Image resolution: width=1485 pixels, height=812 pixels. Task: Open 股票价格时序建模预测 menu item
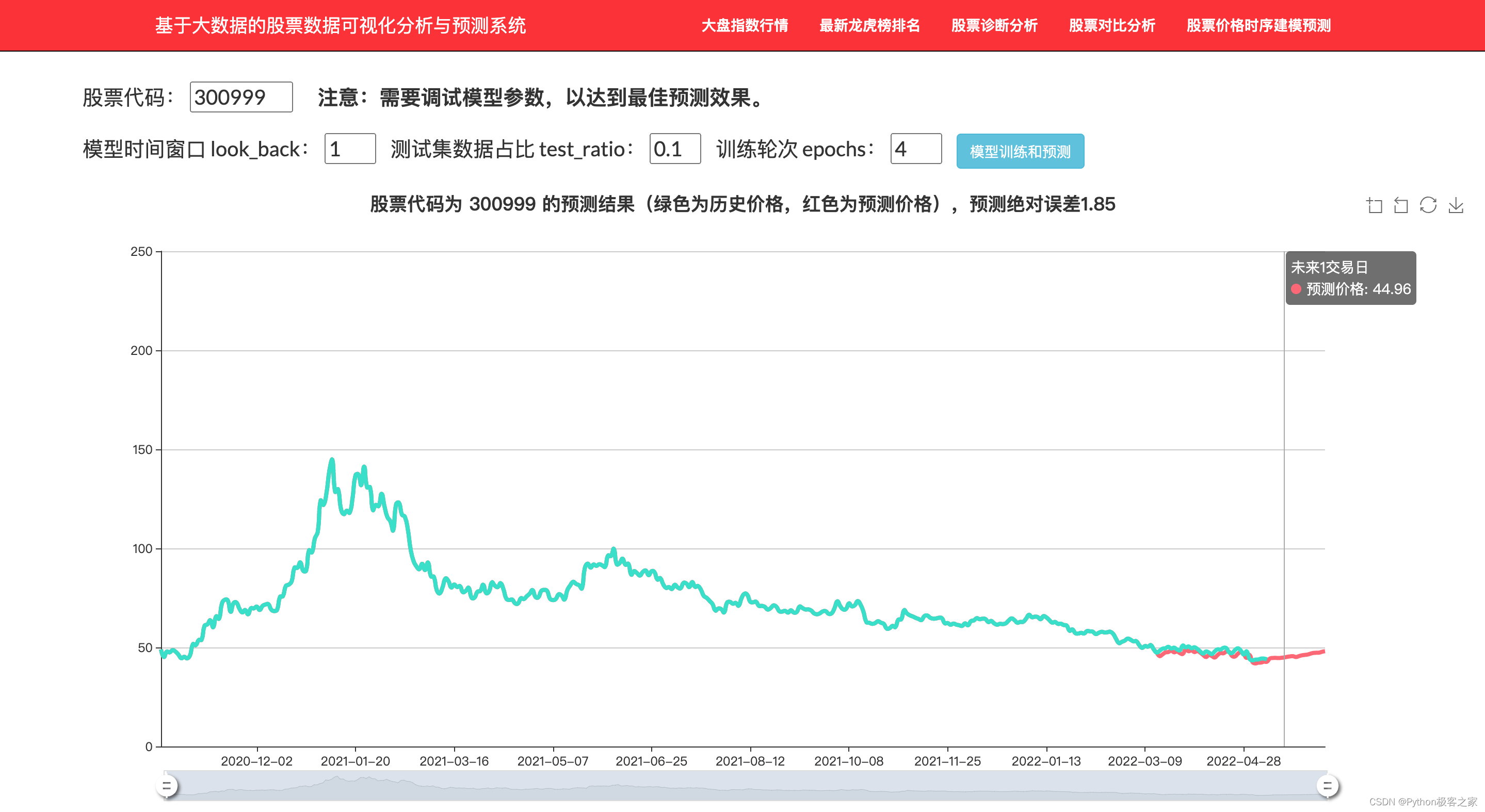(x=1258, y=25)
